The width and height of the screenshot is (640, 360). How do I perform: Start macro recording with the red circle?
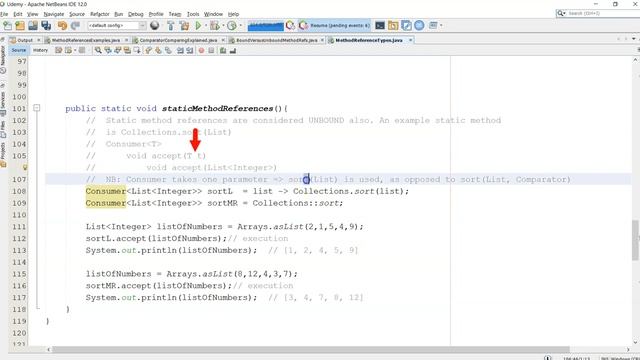(201, 51)
